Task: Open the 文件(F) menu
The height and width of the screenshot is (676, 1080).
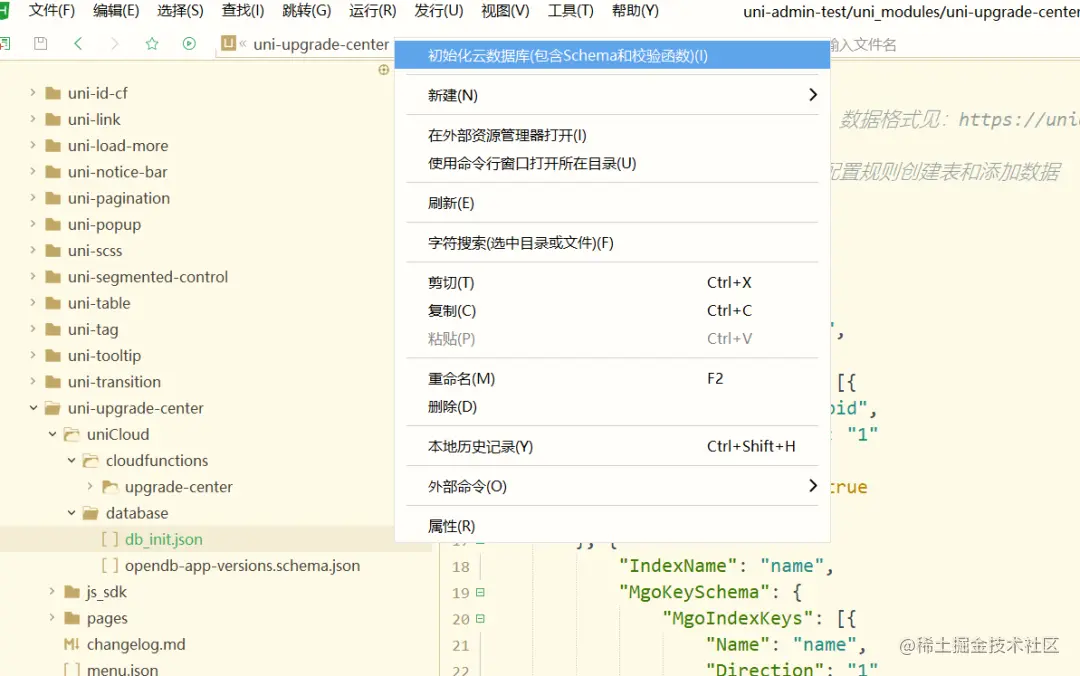Action: [x=52, y=10]
